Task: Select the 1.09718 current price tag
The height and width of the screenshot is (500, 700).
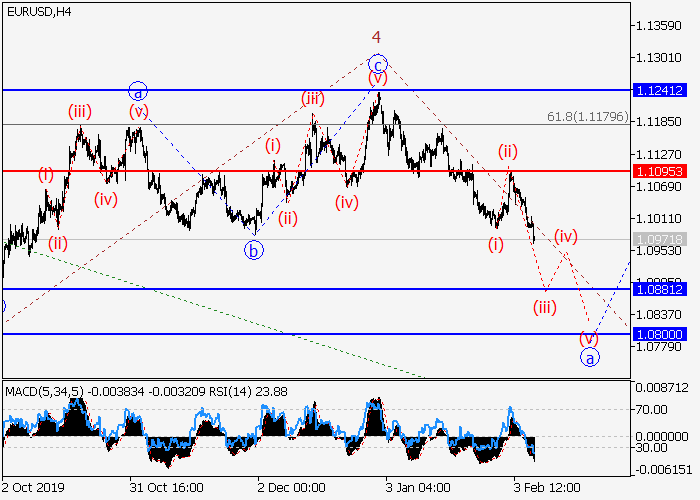Action: 659,240
